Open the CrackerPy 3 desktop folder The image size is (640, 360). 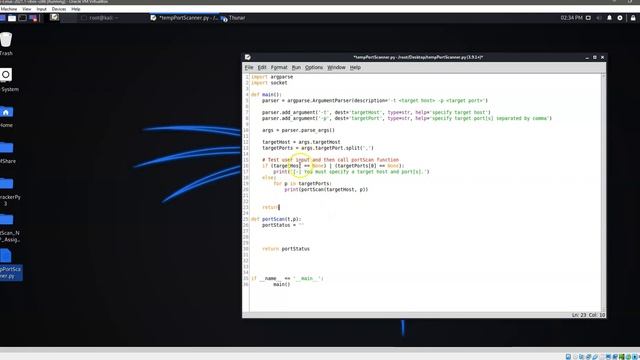tap(6, 183)
